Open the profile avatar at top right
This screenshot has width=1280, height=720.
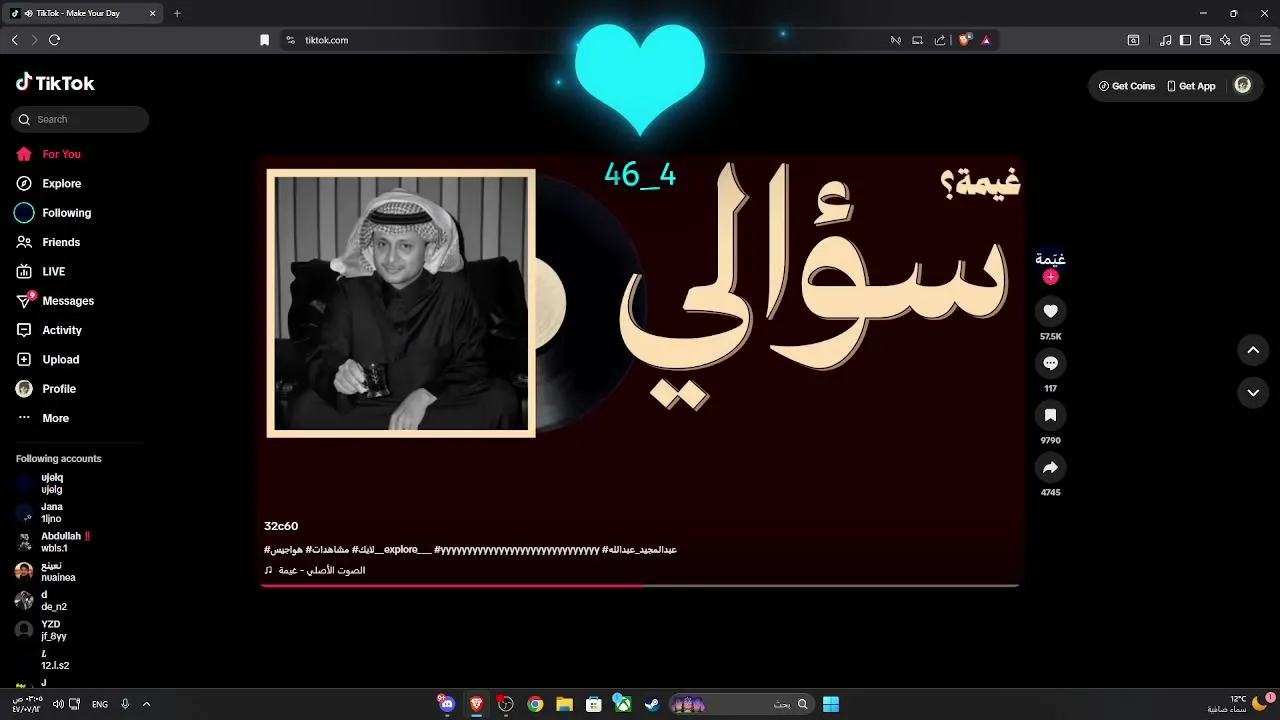pos(1243,85)
